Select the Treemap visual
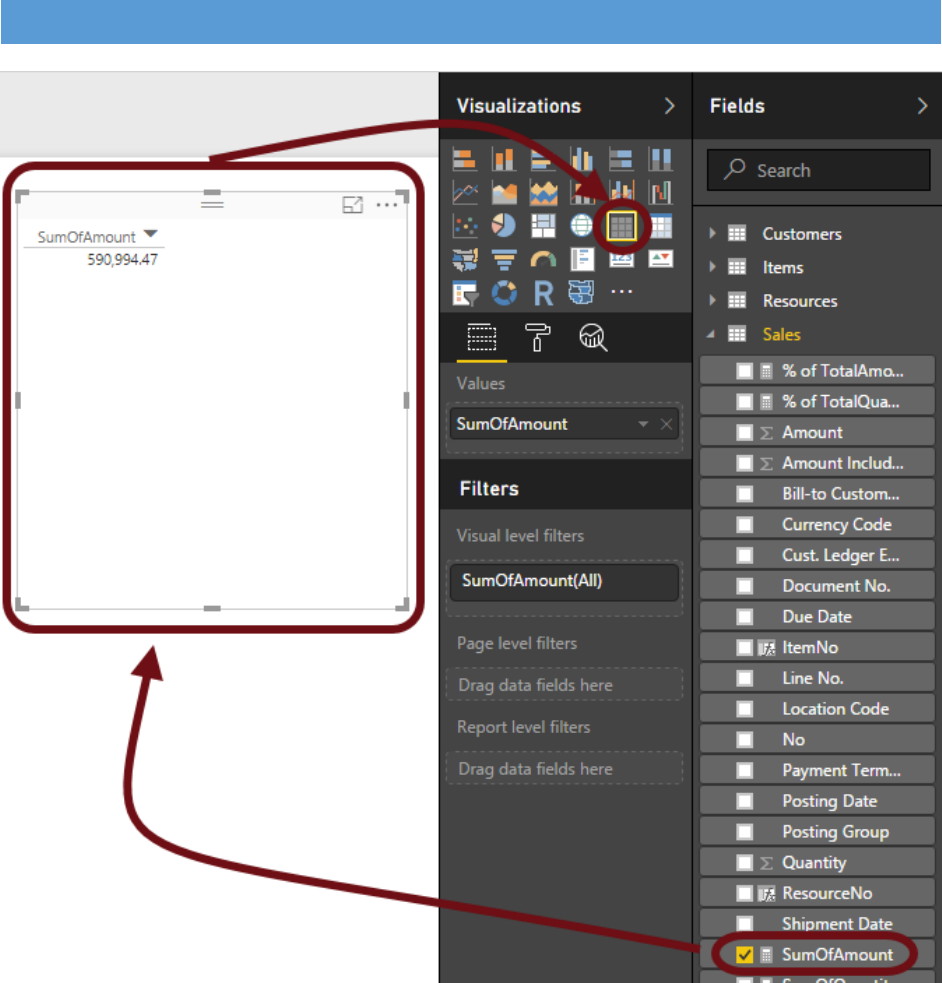 543,226
